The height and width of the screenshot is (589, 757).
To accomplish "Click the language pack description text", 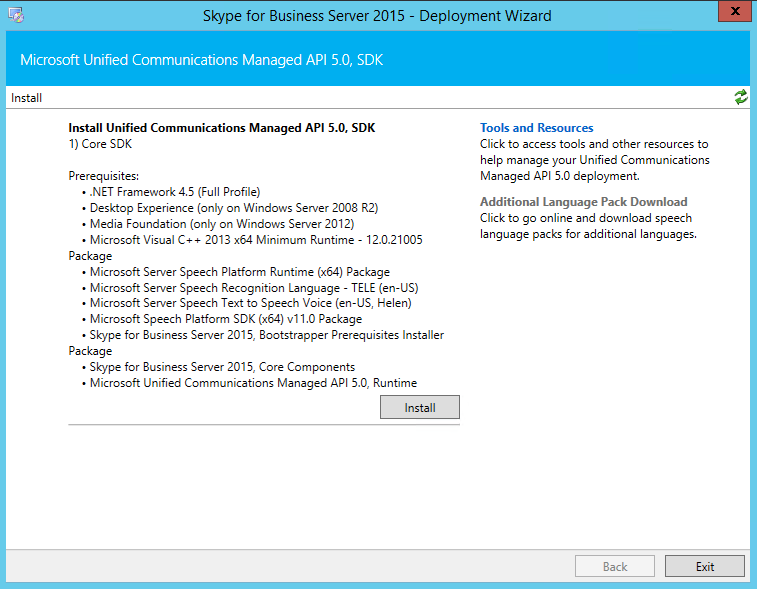I will tap(589, 226).
